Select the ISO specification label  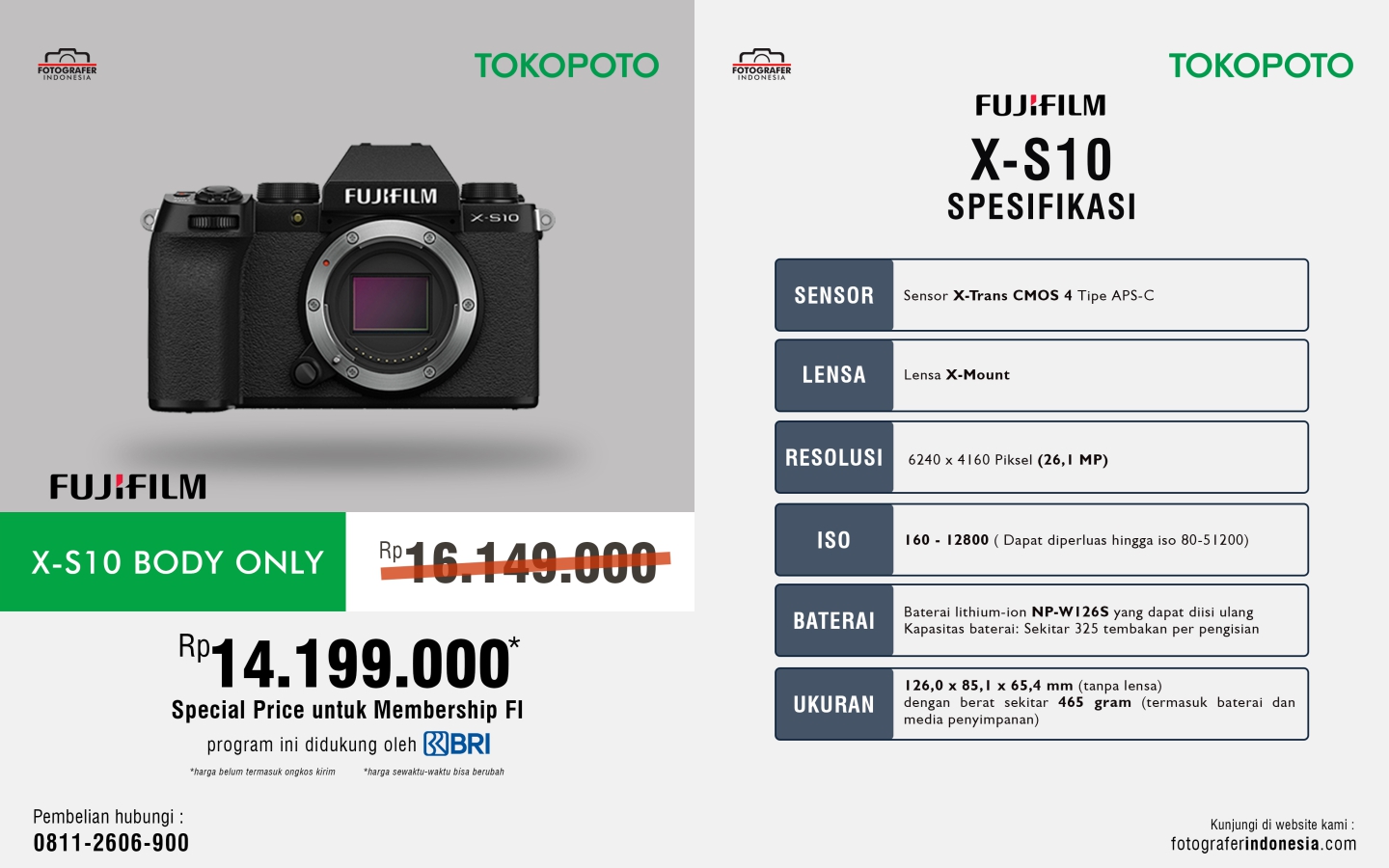pyautogui.click(x=834, y=540)
